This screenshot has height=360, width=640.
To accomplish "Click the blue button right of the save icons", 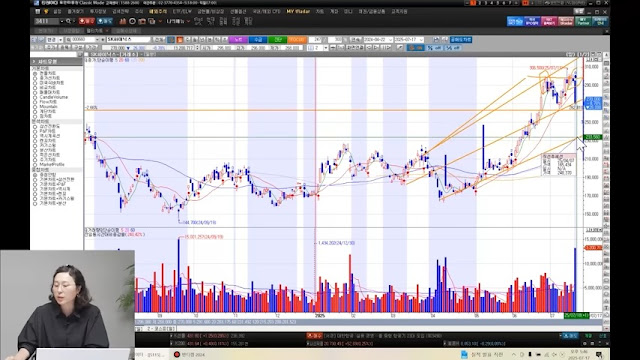I will tap(461, 40).
